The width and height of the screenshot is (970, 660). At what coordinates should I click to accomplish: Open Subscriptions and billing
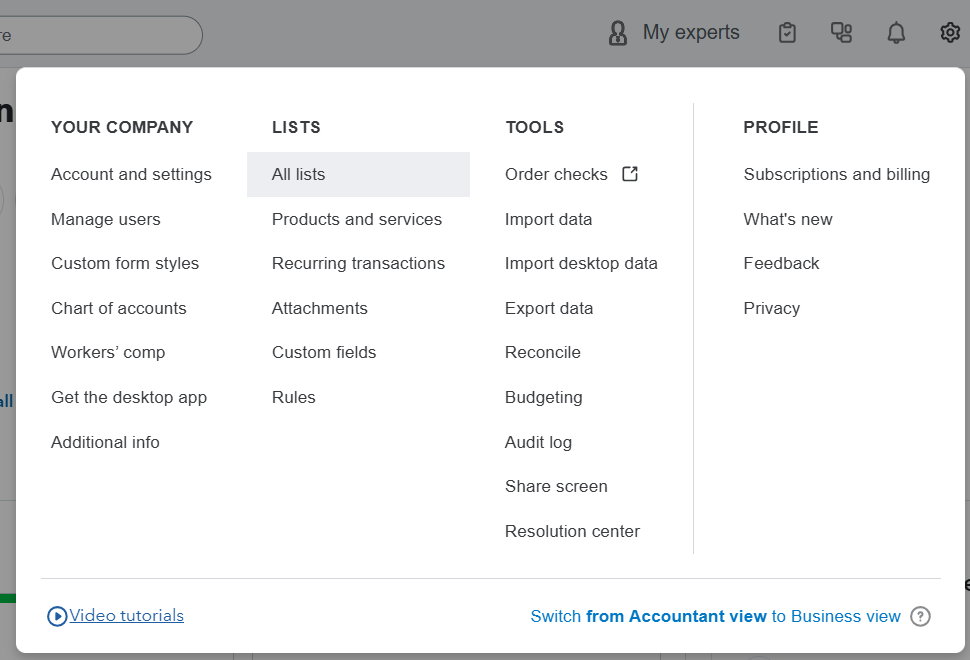point(836,174)
